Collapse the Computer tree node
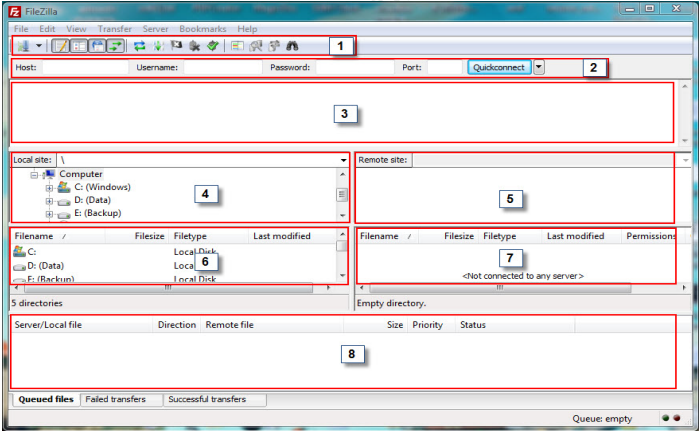This screenshot has height=432, width=700. [34, 174]
